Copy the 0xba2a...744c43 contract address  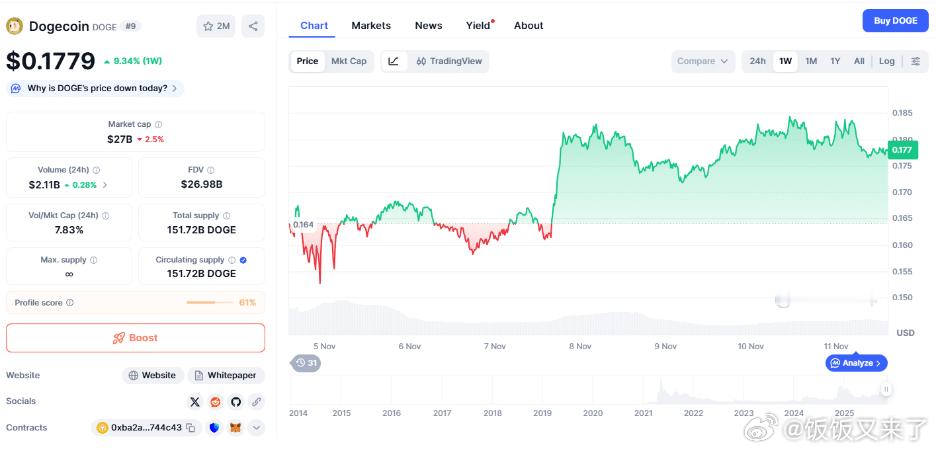point(190,428)
